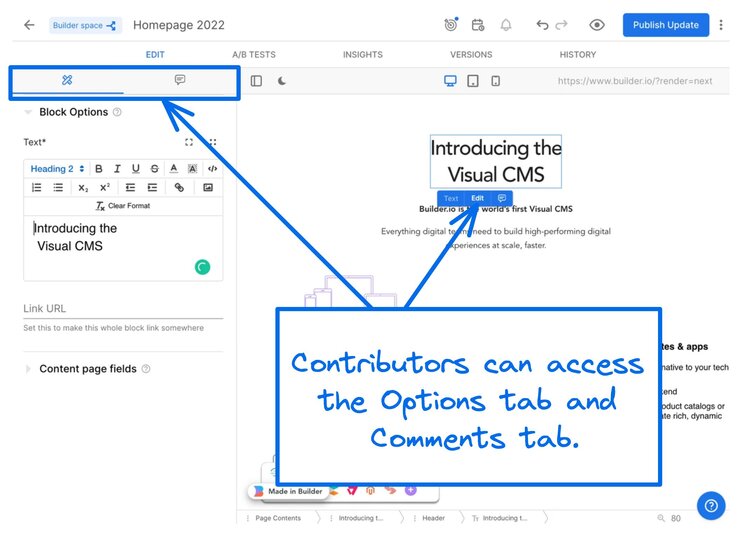
Task: Undo the last change
Action: pyautogui.click(x=542, y=25)
